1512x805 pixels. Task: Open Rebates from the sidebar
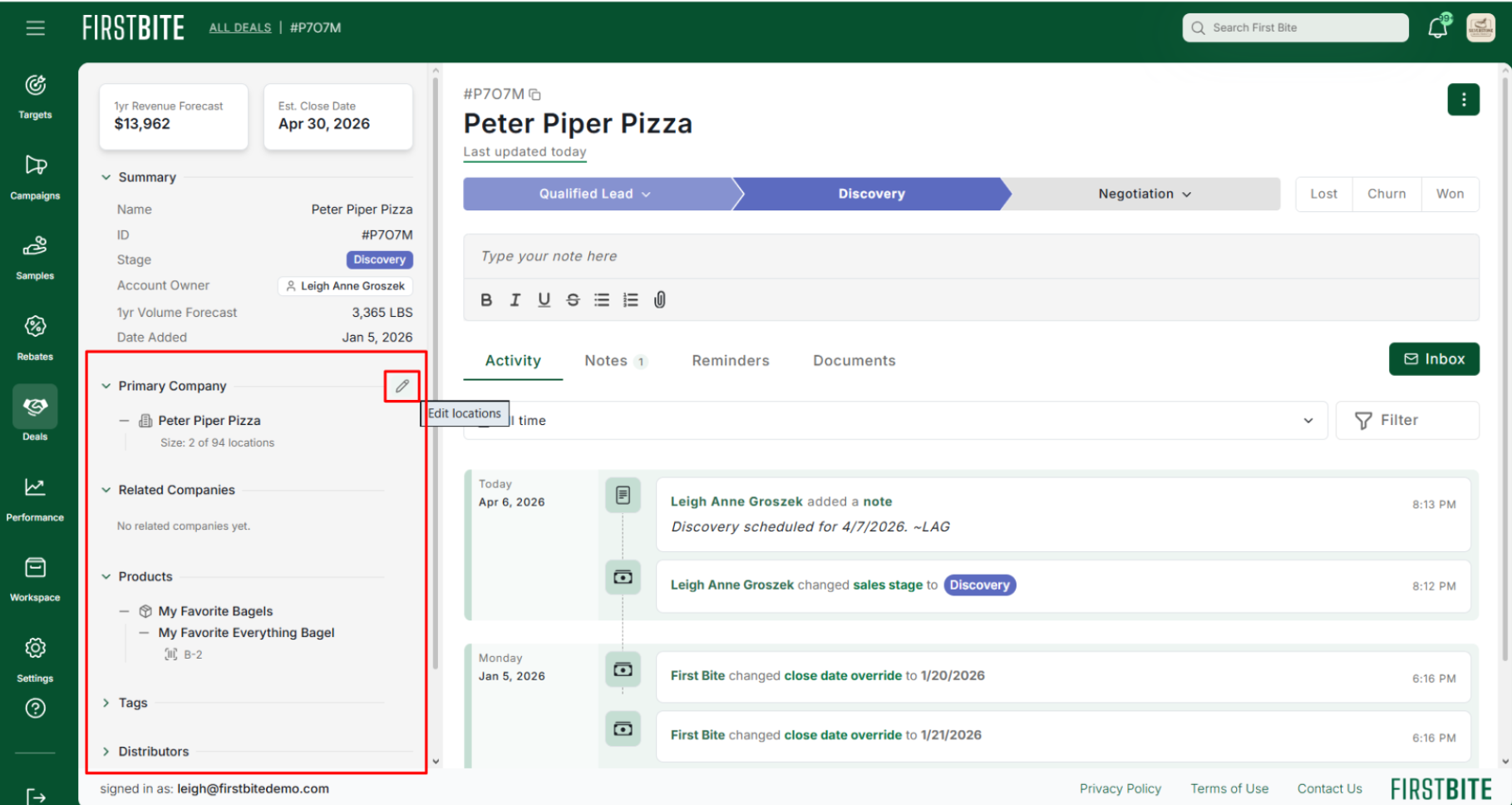pos(35,338)
